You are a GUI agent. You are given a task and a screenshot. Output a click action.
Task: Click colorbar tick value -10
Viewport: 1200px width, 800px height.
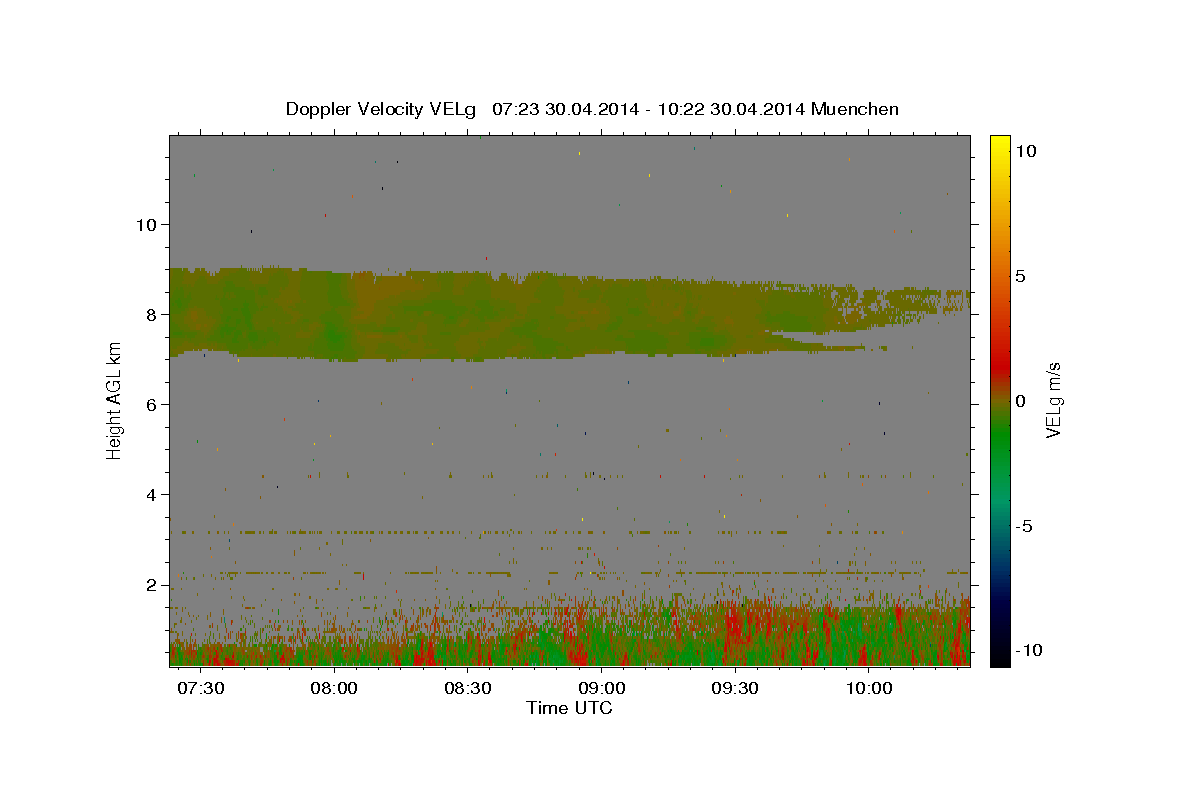[1027, 650]
